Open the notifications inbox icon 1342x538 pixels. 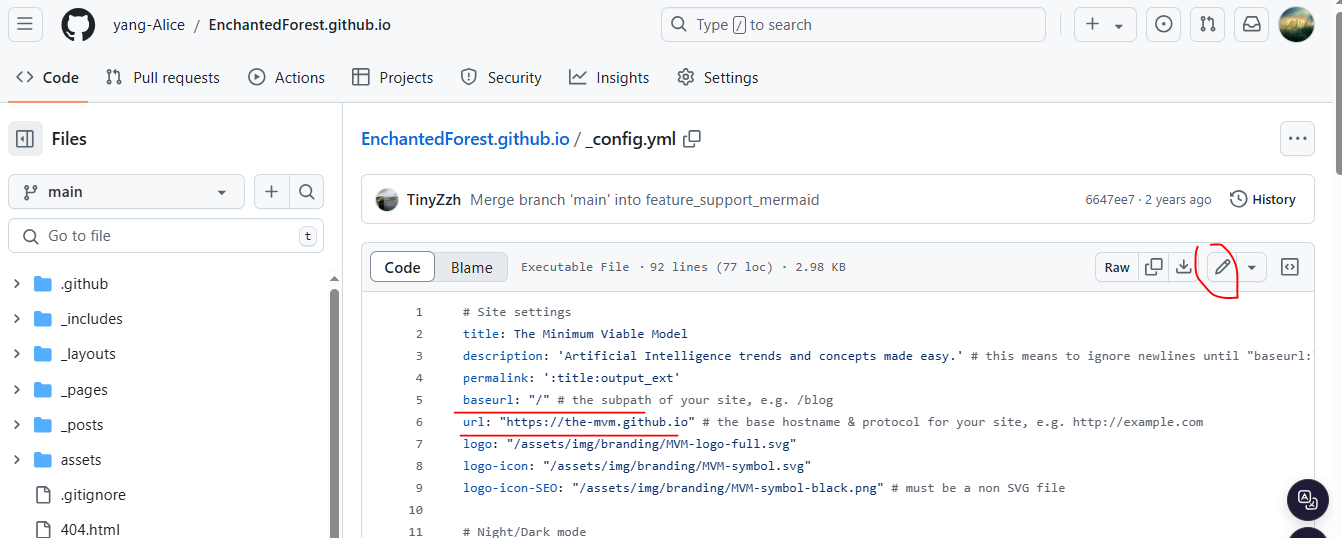(1251, 25)
